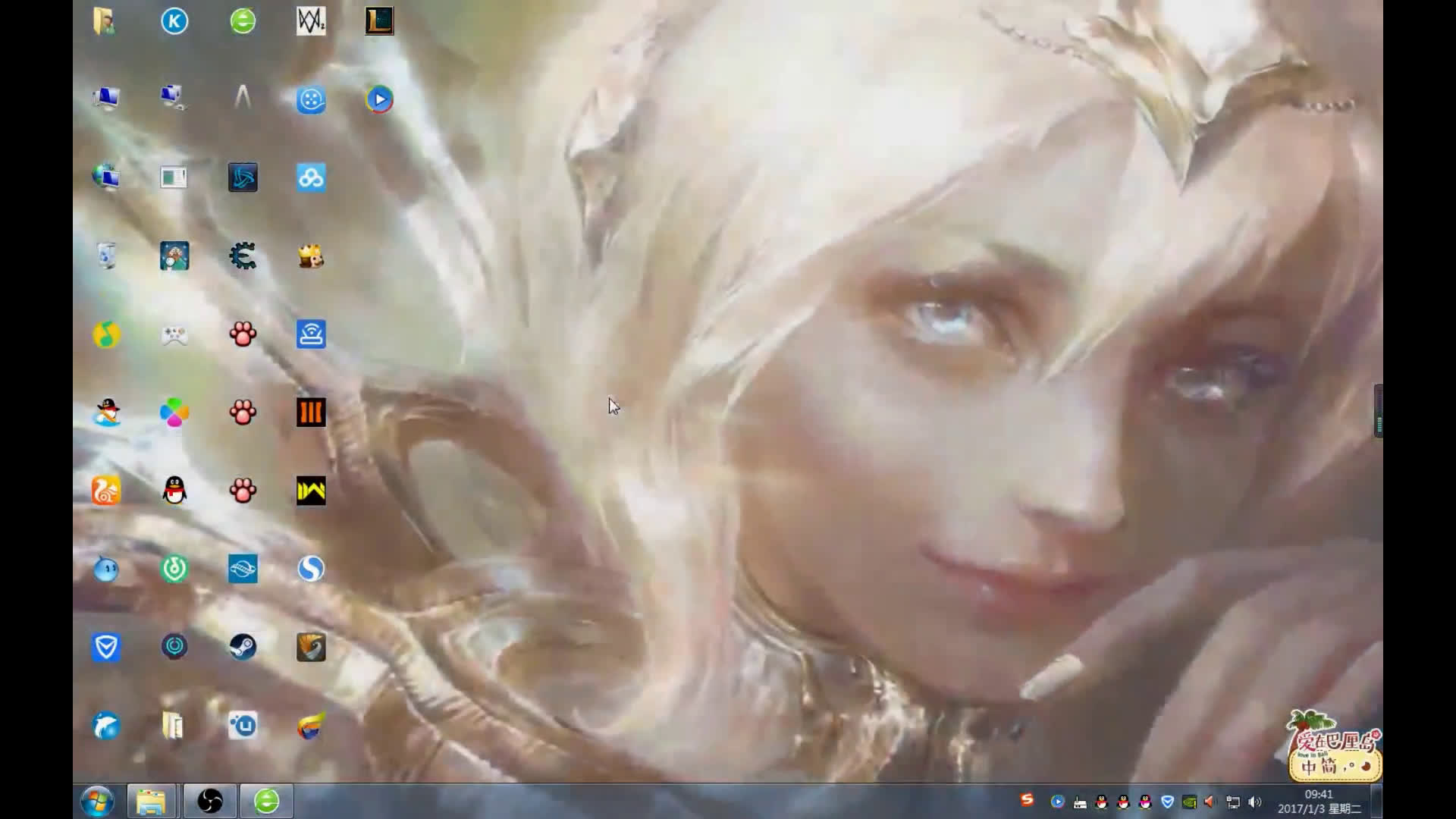The image size is (1456, 819).
Task: Launch Call of Duty Black Ops III
Action: [311, 413]
